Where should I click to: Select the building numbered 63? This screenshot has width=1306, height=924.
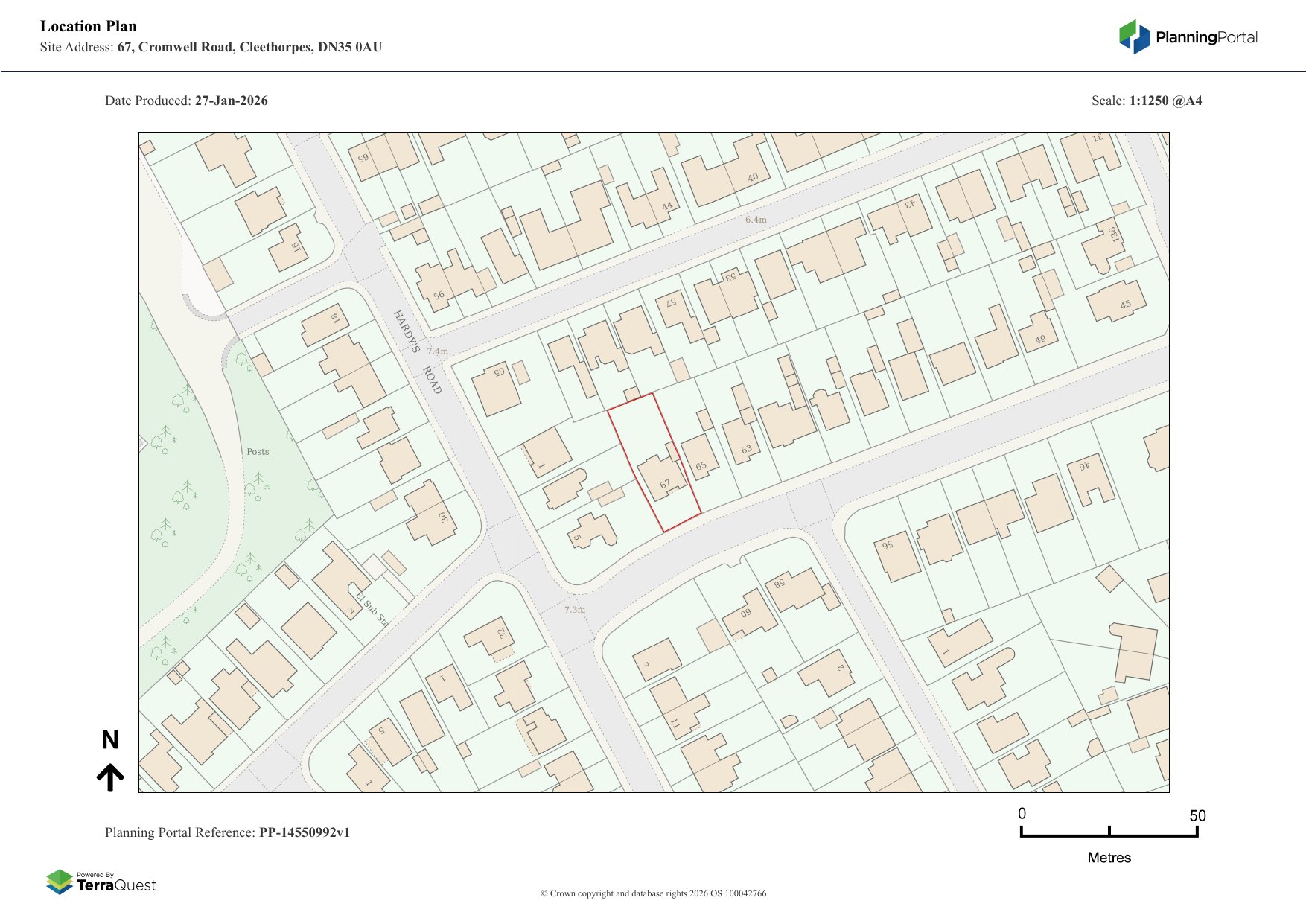[x=742, y=441]
